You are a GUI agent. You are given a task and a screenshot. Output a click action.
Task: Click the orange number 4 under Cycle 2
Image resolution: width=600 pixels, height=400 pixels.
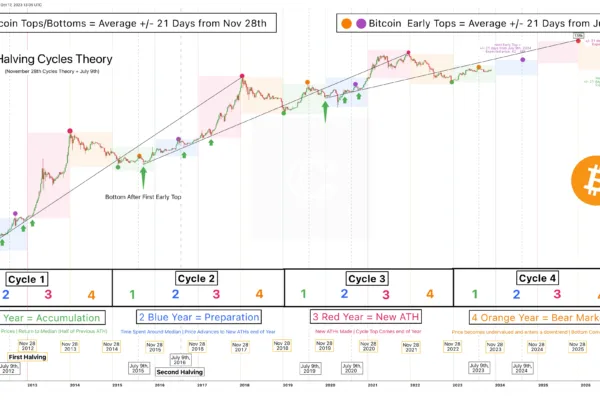(x=259, y=294)
